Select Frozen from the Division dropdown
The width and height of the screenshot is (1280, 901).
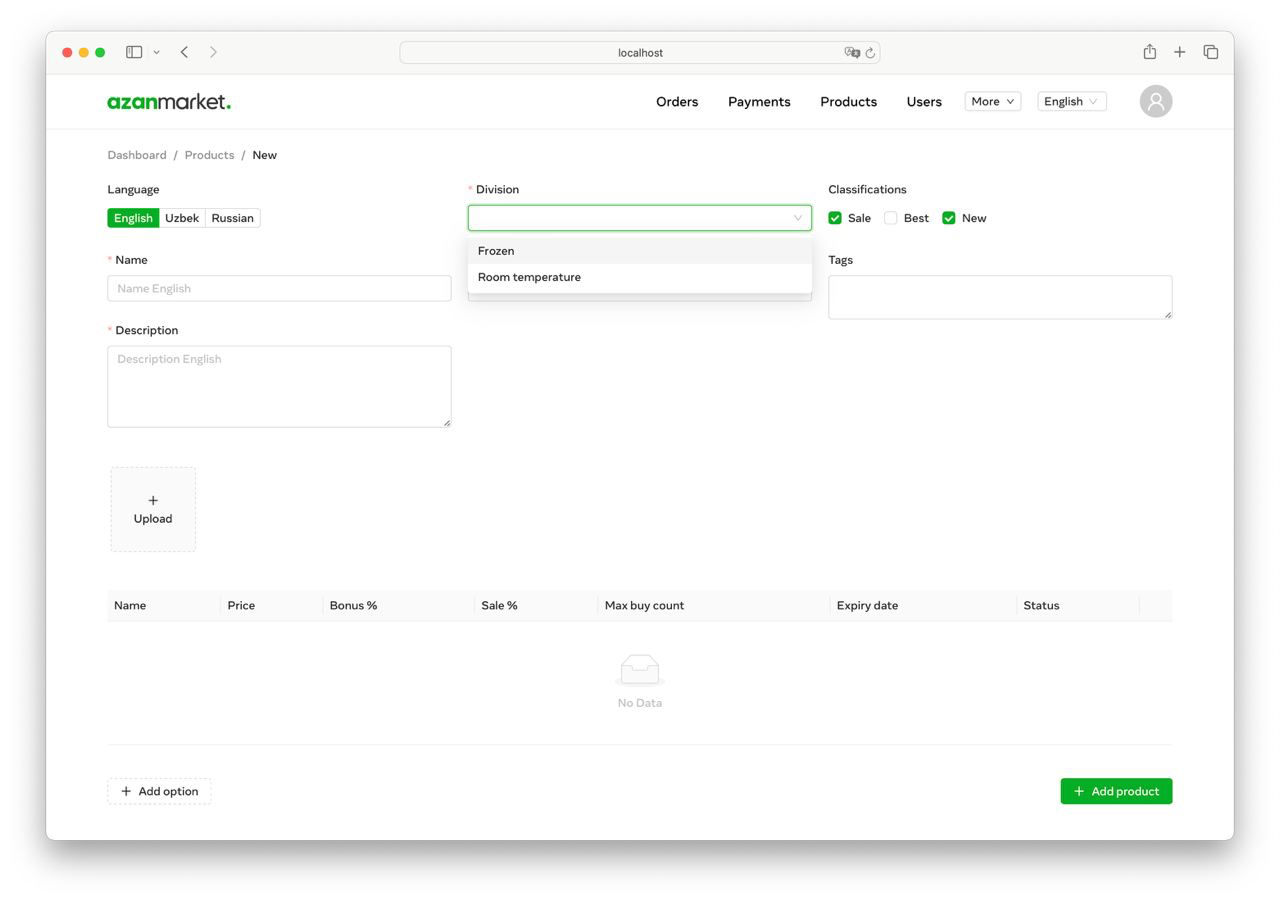(496, 250)
